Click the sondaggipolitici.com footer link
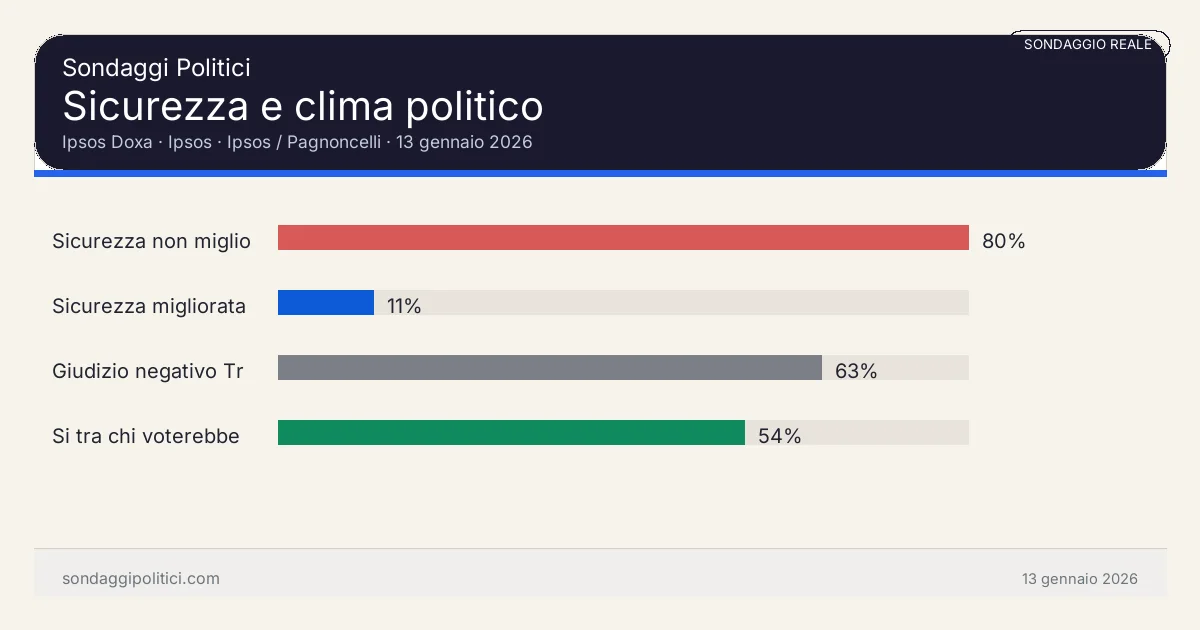The image size is (1200, 630). pyautogui.click(x=141, y=579)
